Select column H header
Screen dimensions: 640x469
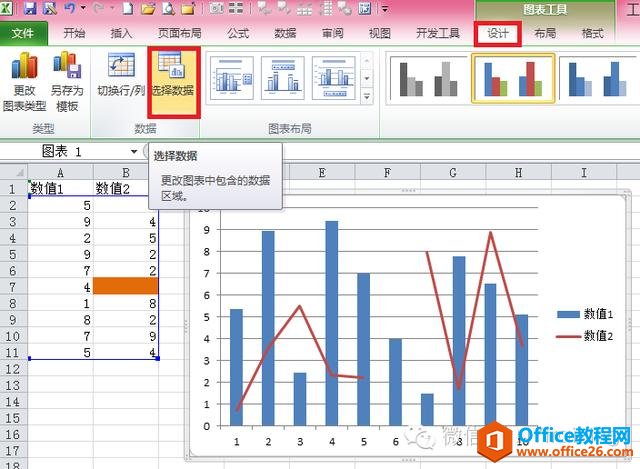pyautogui.click(x=518, y=172)
